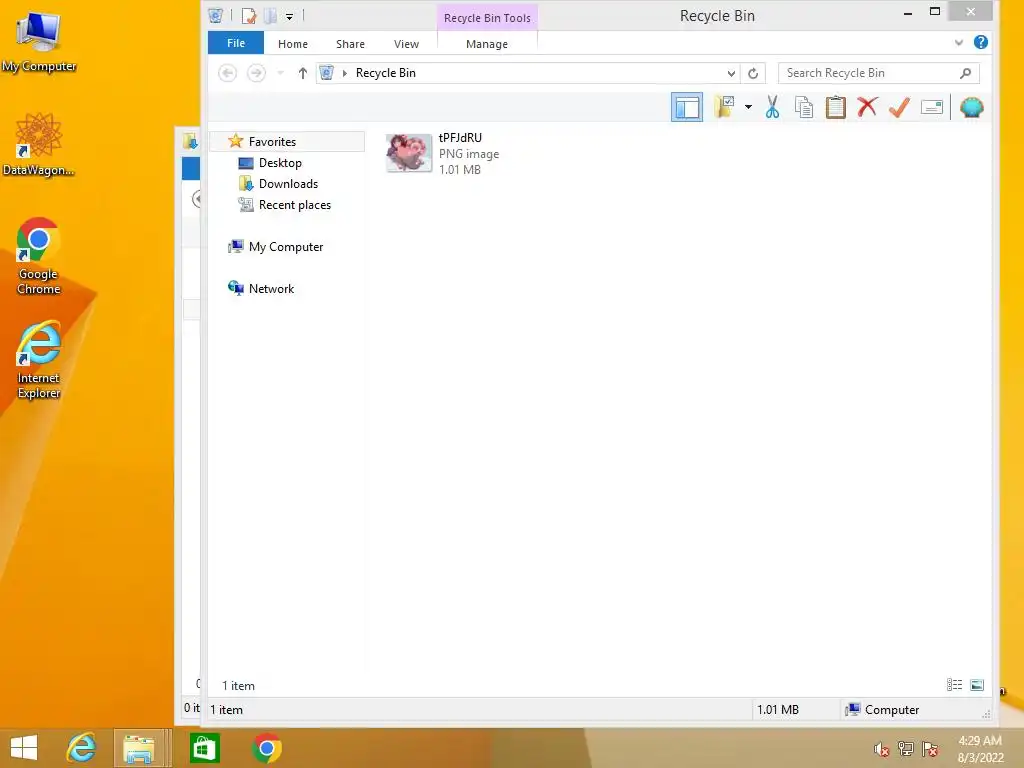Switch to details view icon
This screenshot has width=1024, height=768.
[x=954, y=684]
